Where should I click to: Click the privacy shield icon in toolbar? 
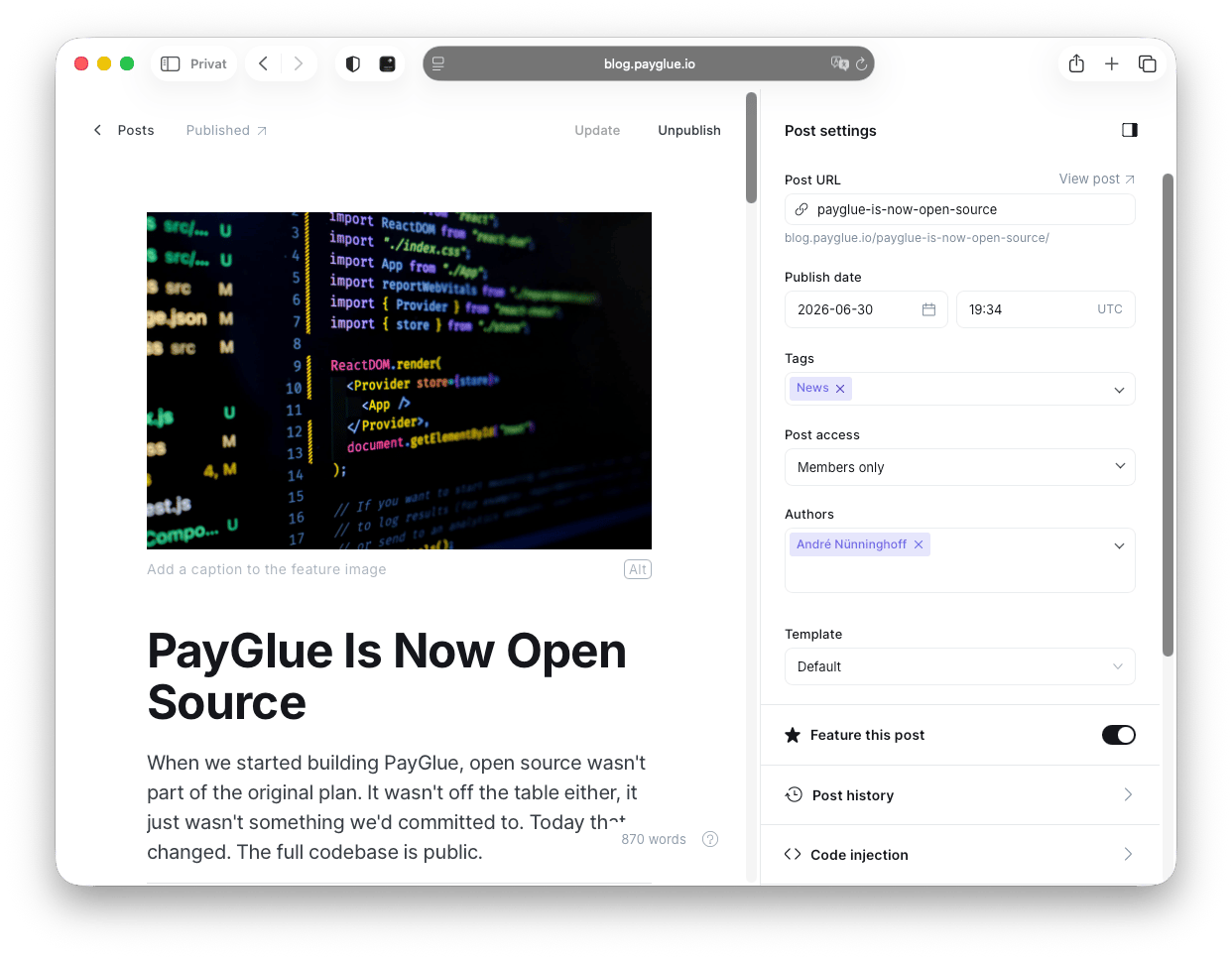tap(352, 63)
